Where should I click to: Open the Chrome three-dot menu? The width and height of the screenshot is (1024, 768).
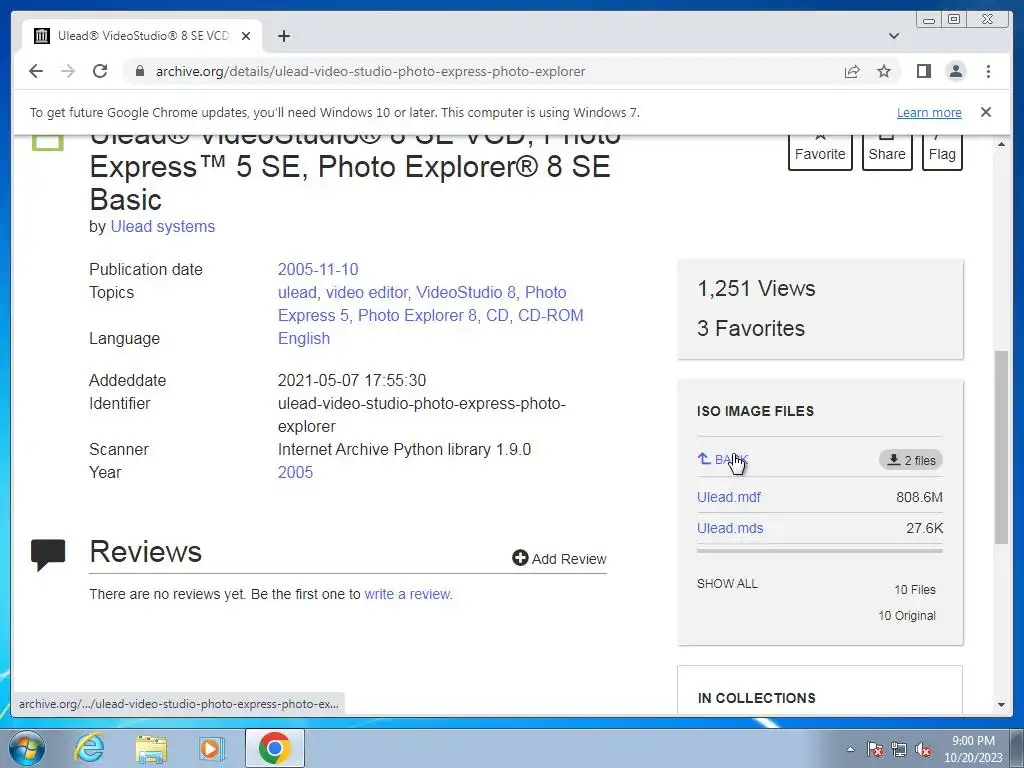coord(988,71)
